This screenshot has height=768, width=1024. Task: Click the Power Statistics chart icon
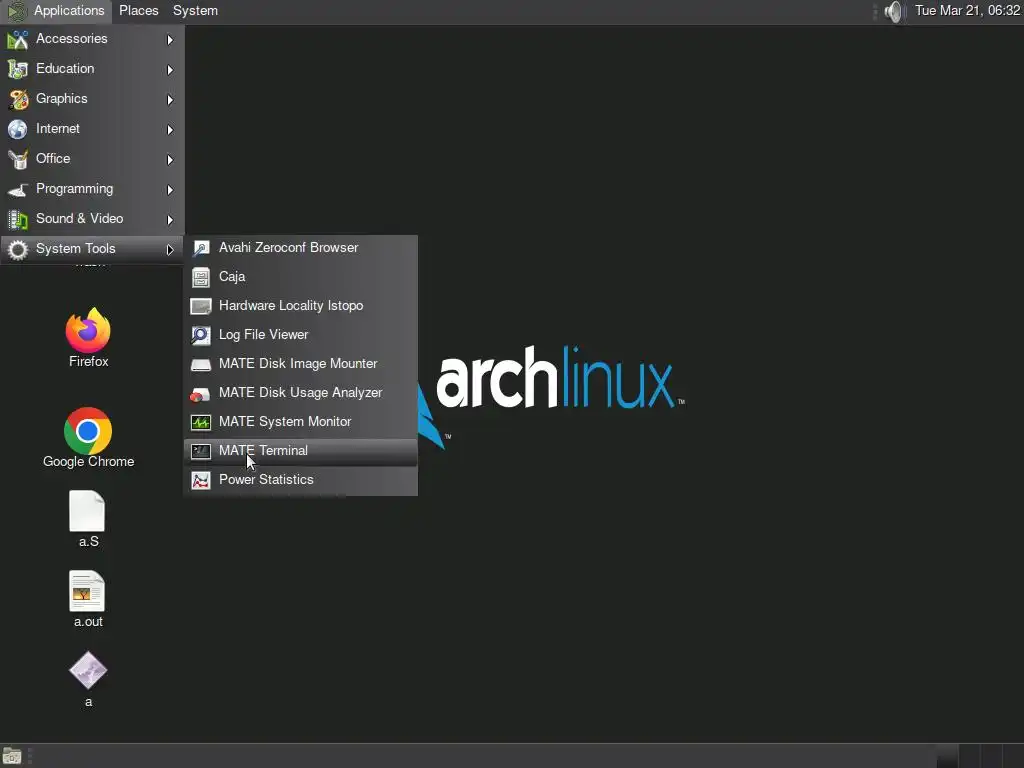200,481
